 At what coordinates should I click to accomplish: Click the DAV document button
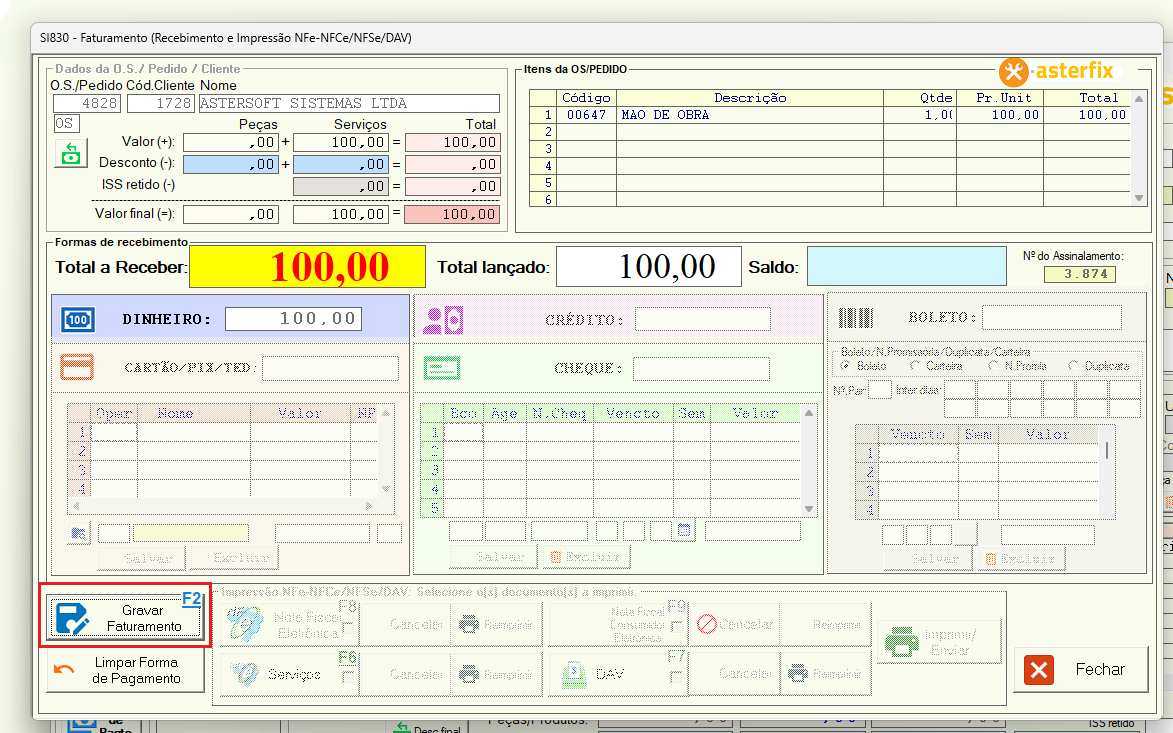[x=618, y=674]
